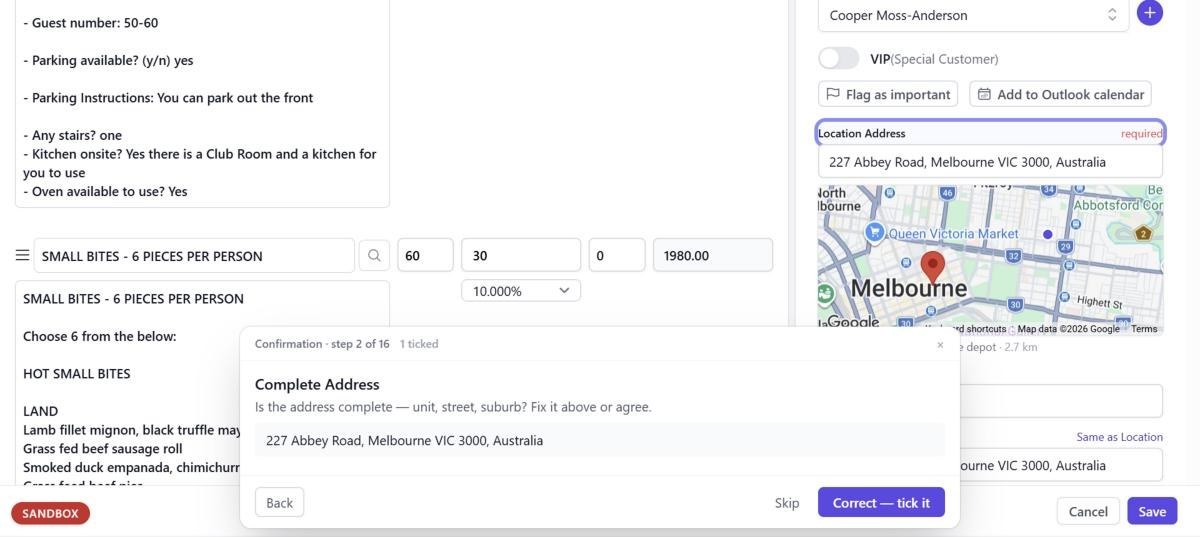The width and height of the screenshot is (1200, 537).
Task: Click the 'Oven available to use? Yes' line
Action: [x=105, y=191]
